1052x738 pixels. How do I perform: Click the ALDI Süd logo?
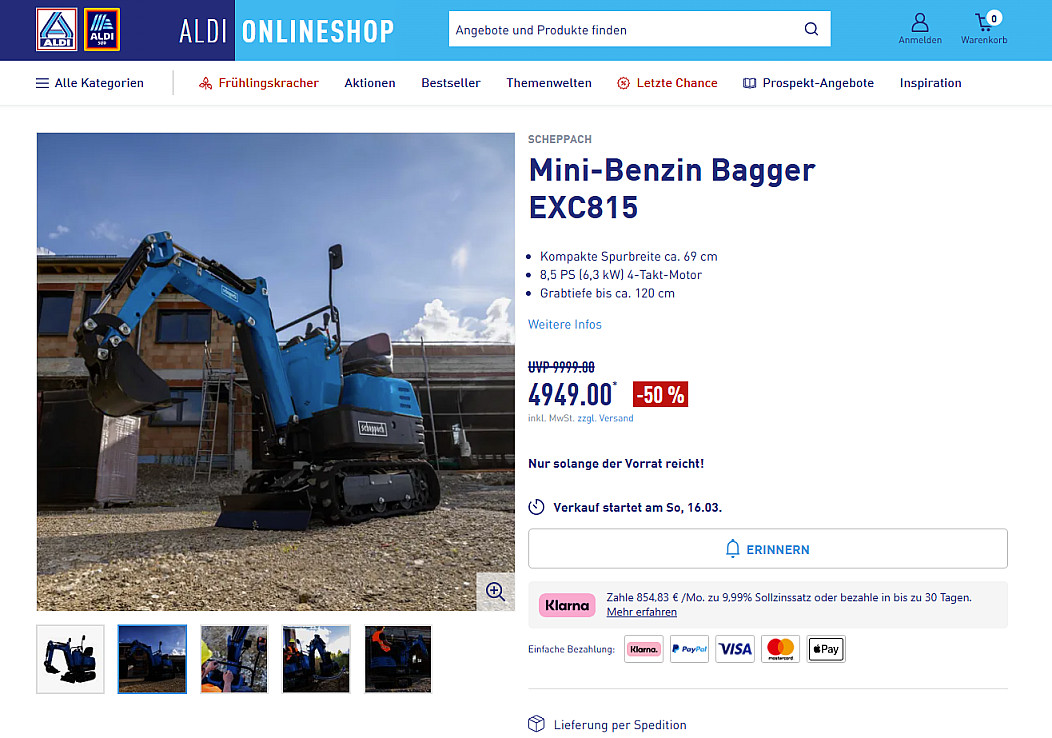102,30
